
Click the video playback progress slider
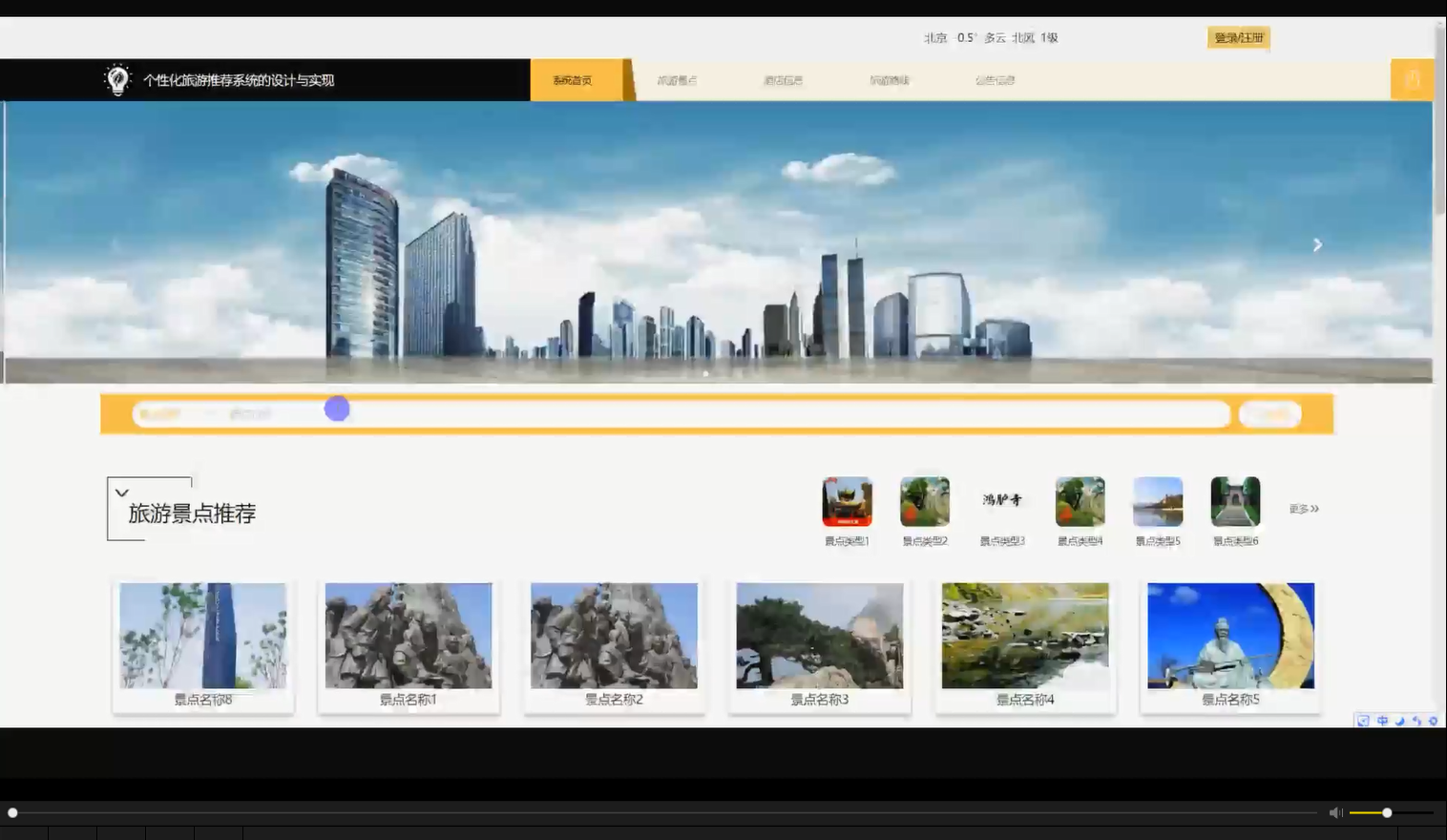pyautogui.click(x=664, y=812)
